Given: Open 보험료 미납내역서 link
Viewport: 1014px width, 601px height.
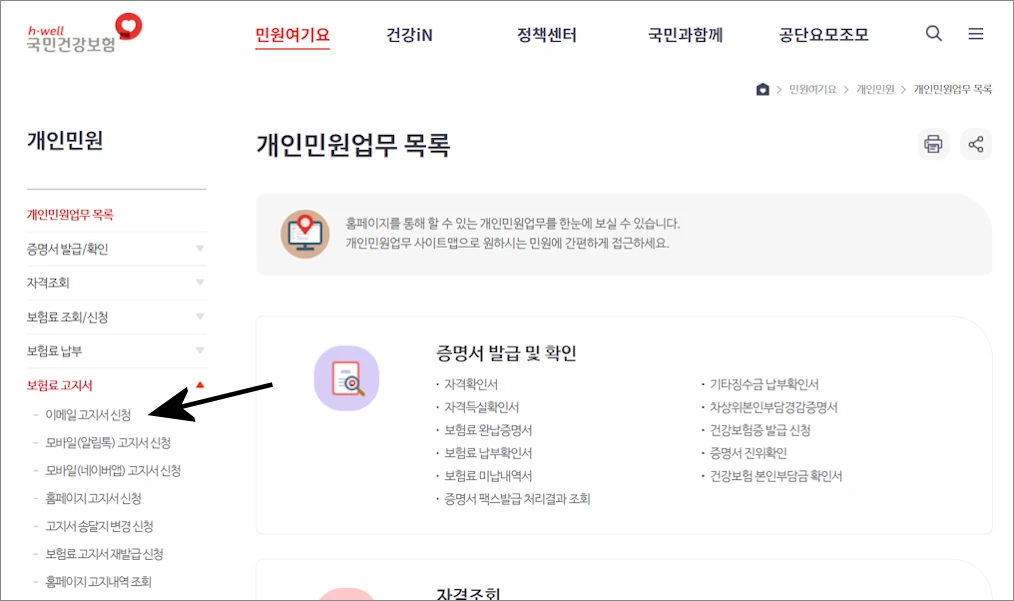Looking at the screenshot, I should [x=488, y=475].
